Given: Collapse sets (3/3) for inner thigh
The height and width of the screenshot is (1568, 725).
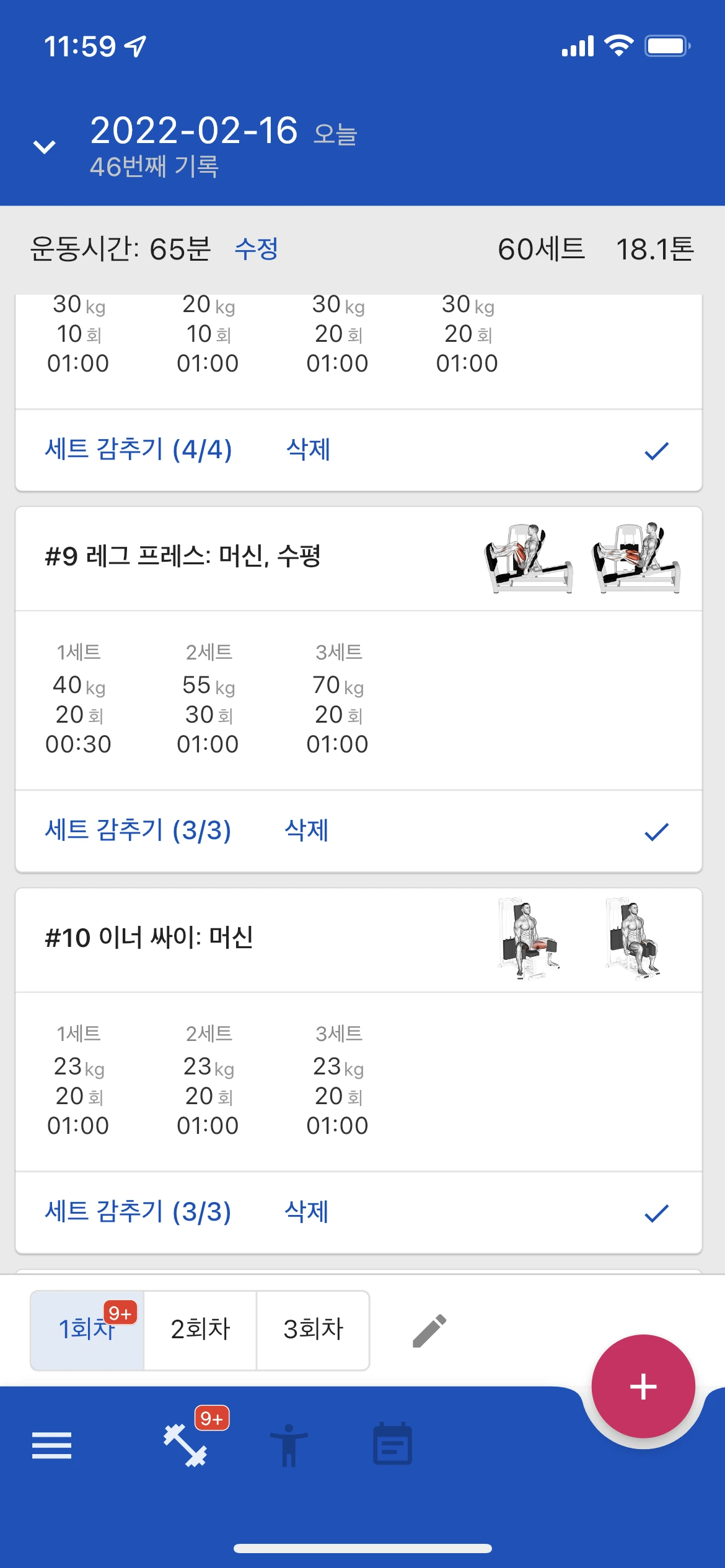Looking at the screenshot, I should point(138,1212).
